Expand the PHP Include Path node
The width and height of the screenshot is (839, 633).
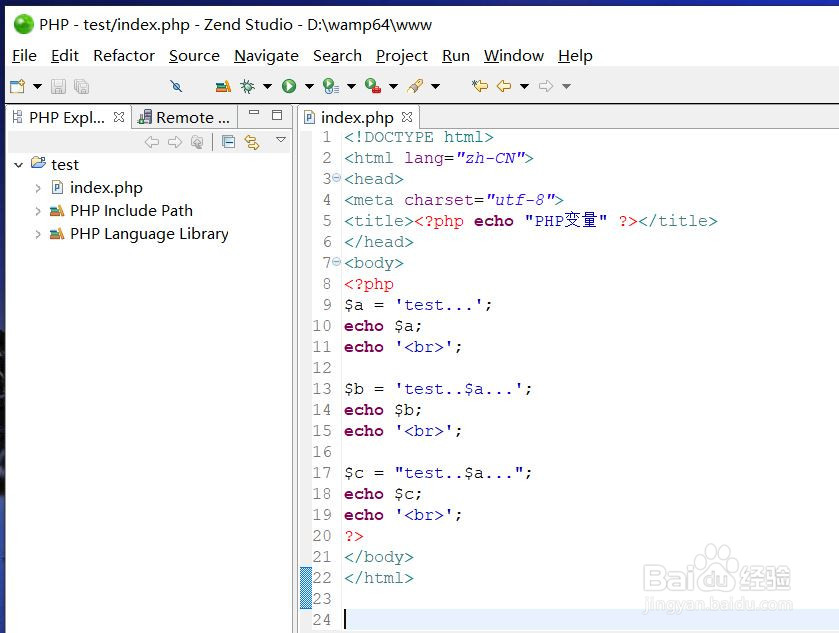[x=37, y=211]
